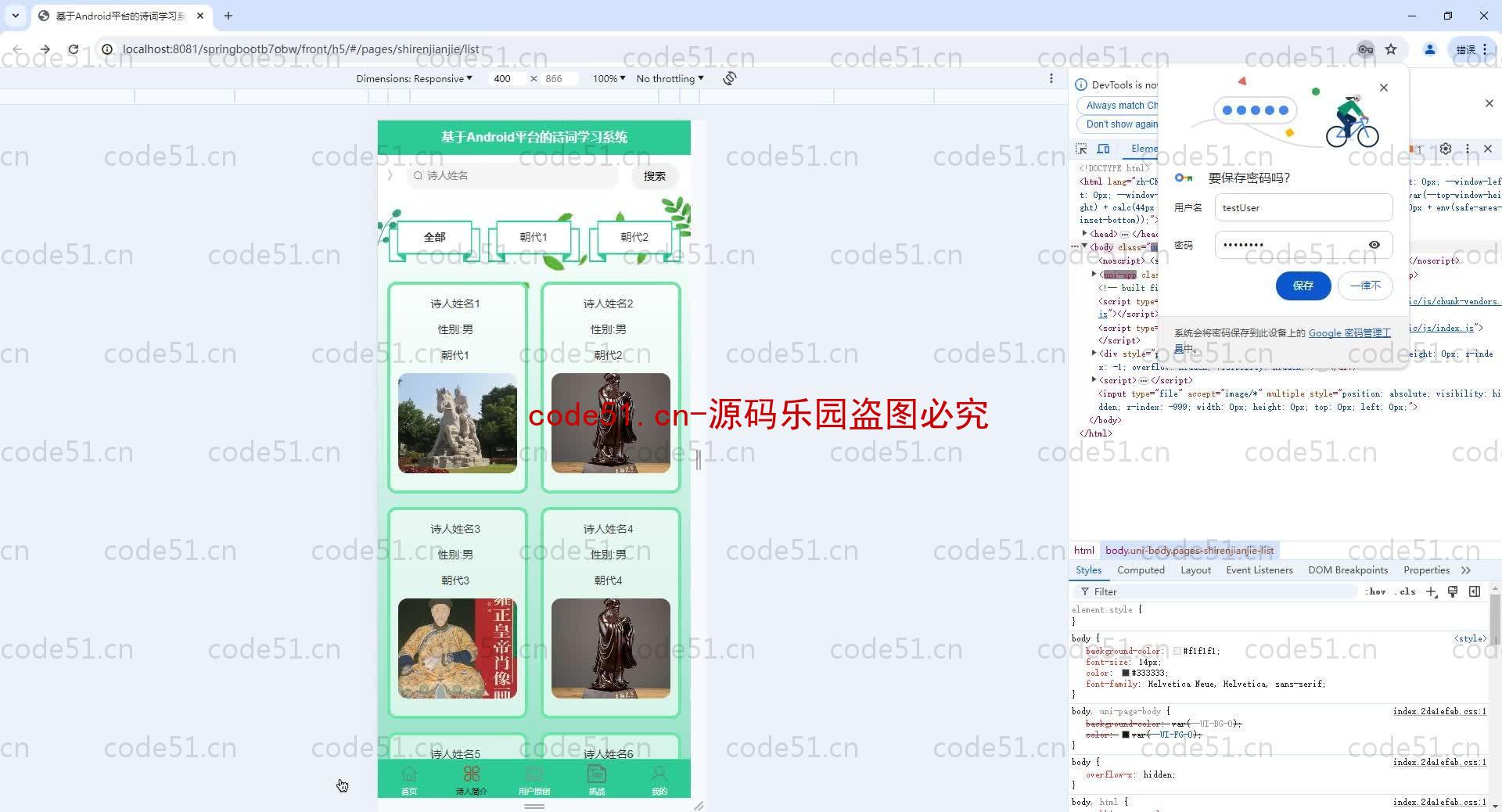Click 一律不 never save button
The height and width of the screenshot is (812, 1502).
[x=1365, y=286]
